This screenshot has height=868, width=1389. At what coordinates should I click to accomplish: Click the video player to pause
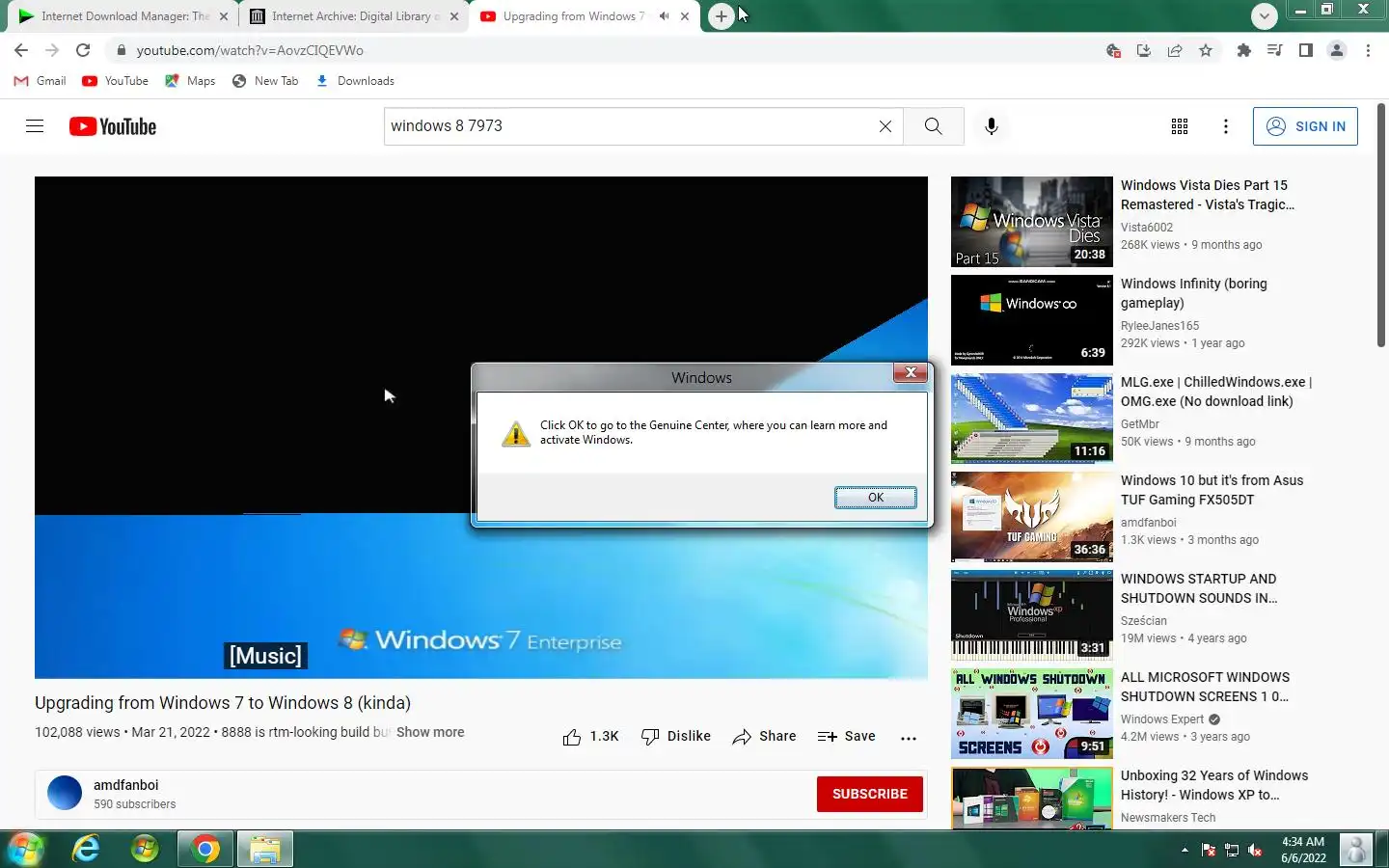481,427
